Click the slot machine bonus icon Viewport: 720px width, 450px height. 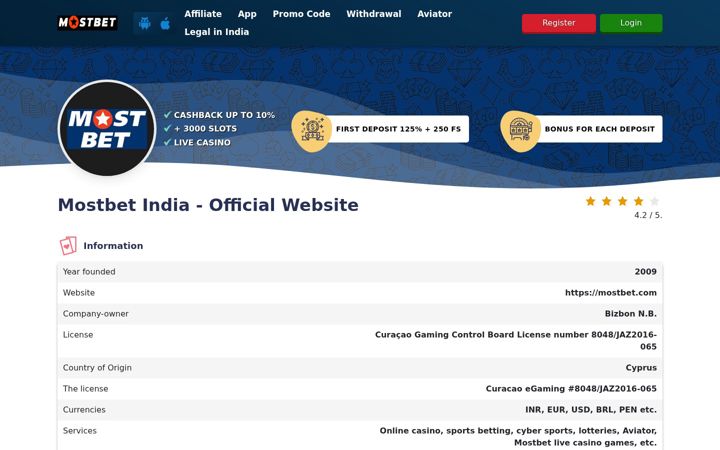pyautogui.click(x=520, y=130)
